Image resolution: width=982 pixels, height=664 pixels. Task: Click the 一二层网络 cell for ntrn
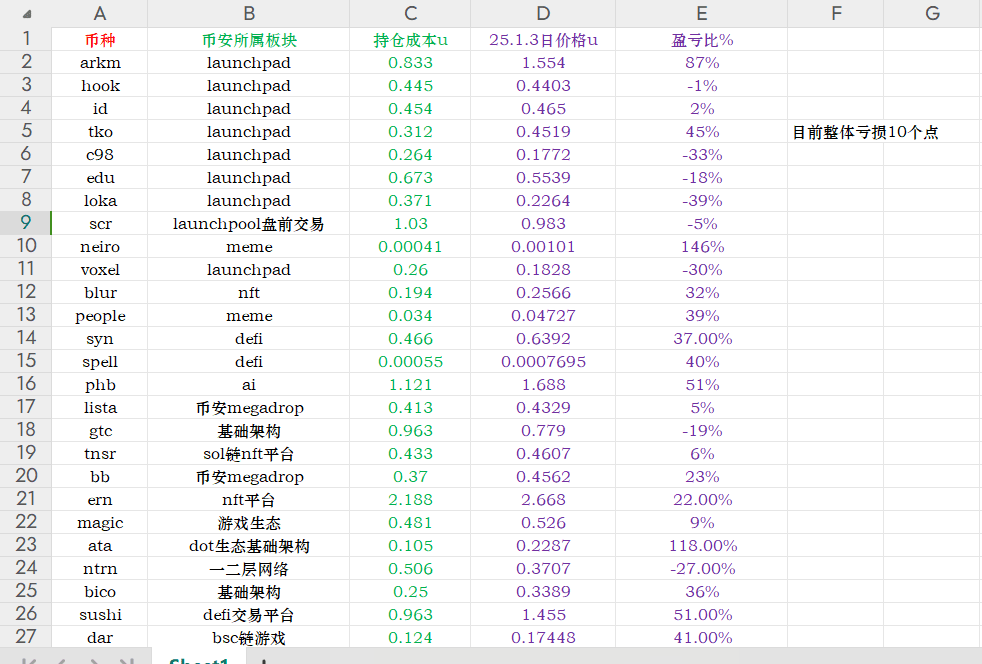point(249,568)
